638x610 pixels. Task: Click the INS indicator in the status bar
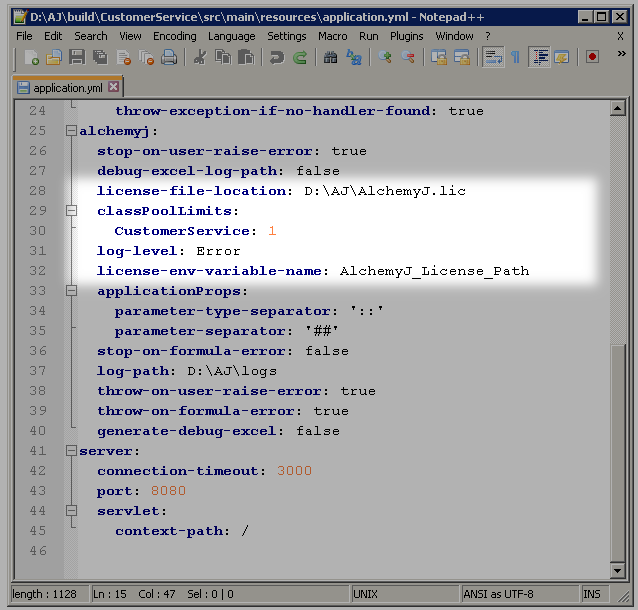(592, 594)
